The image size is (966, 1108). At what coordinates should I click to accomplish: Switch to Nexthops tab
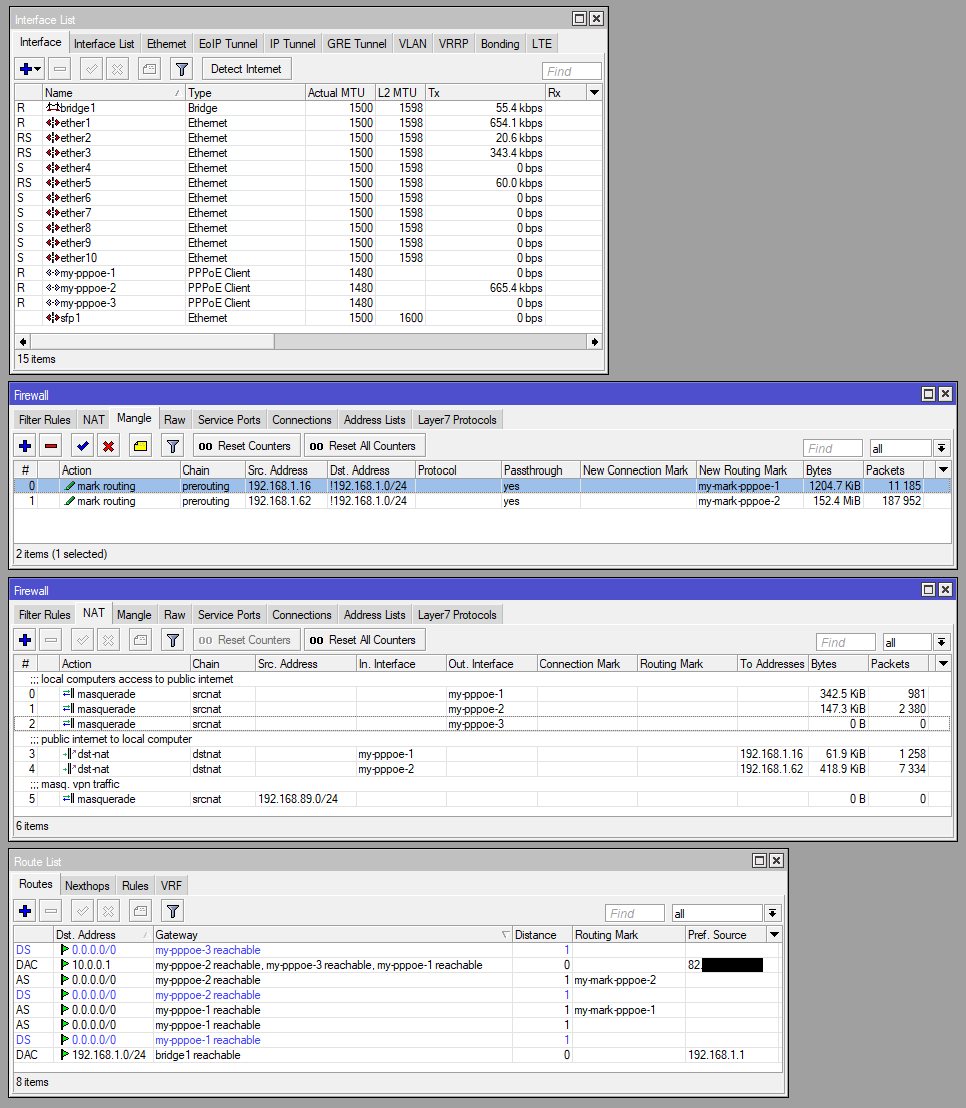tap(87, 885)
